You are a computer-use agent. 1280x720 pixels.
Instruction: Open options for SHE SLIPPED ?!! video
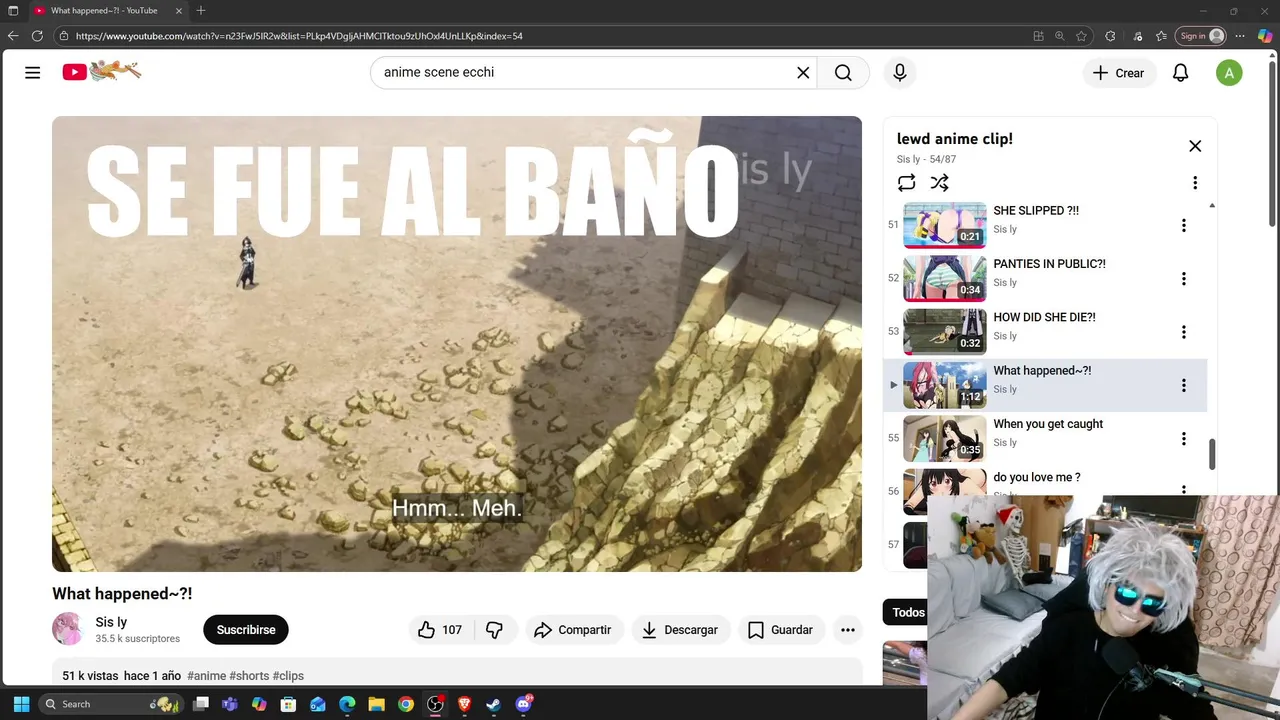(x=1184, y=226)
